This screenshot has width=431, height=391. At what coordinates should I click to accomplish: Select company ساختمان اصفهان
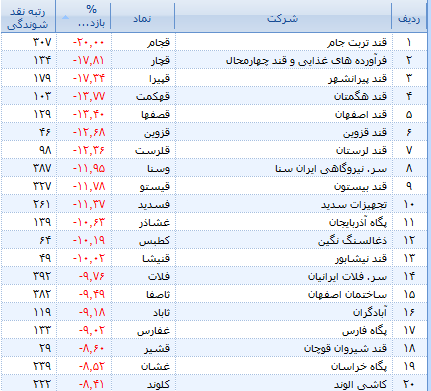[347, 294]
